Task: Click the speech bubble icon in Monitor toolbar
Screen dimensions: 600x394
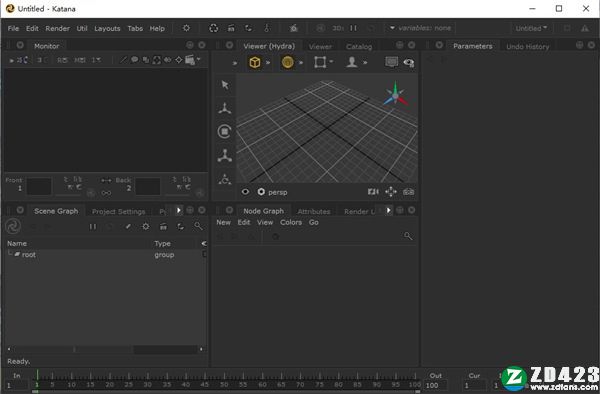Action: coord(135,60)
